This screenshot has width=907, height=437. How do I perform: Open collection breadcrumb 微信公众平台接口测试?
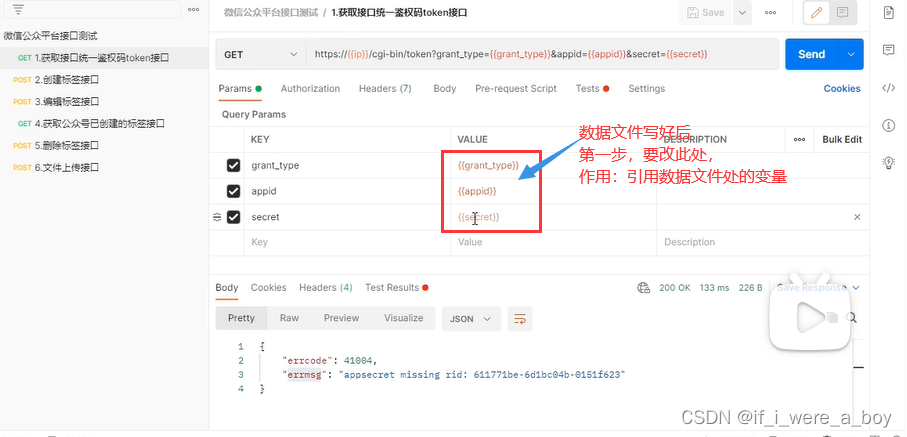[x=271, y=13]
